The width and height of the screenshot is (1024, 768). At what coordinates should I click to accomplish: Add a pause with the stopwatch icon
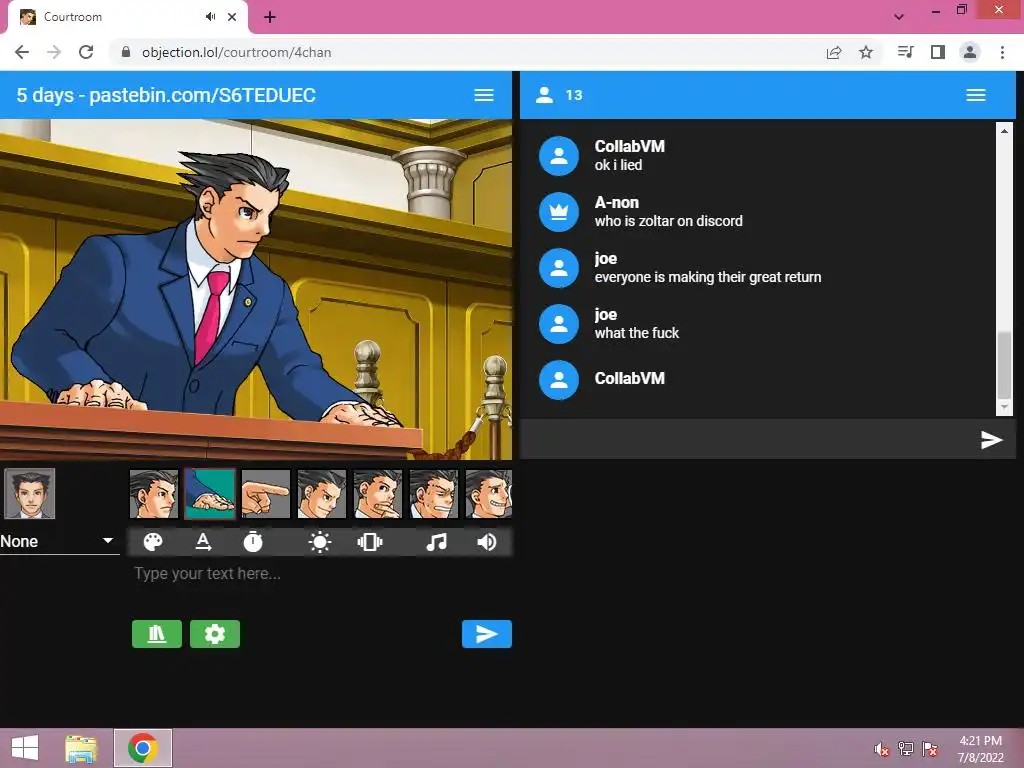[253, 542]
